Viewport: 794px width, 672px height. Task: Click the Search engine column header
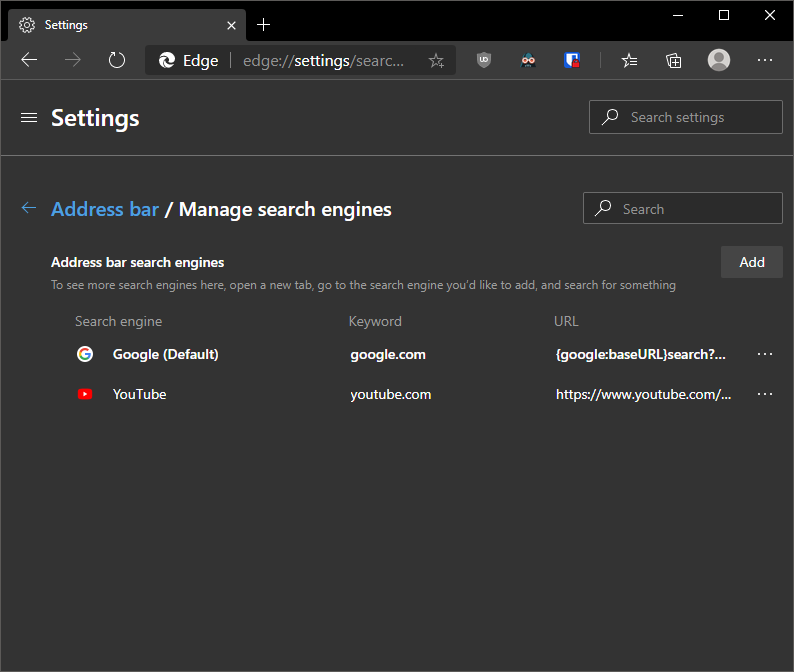(x=118, y=321)
